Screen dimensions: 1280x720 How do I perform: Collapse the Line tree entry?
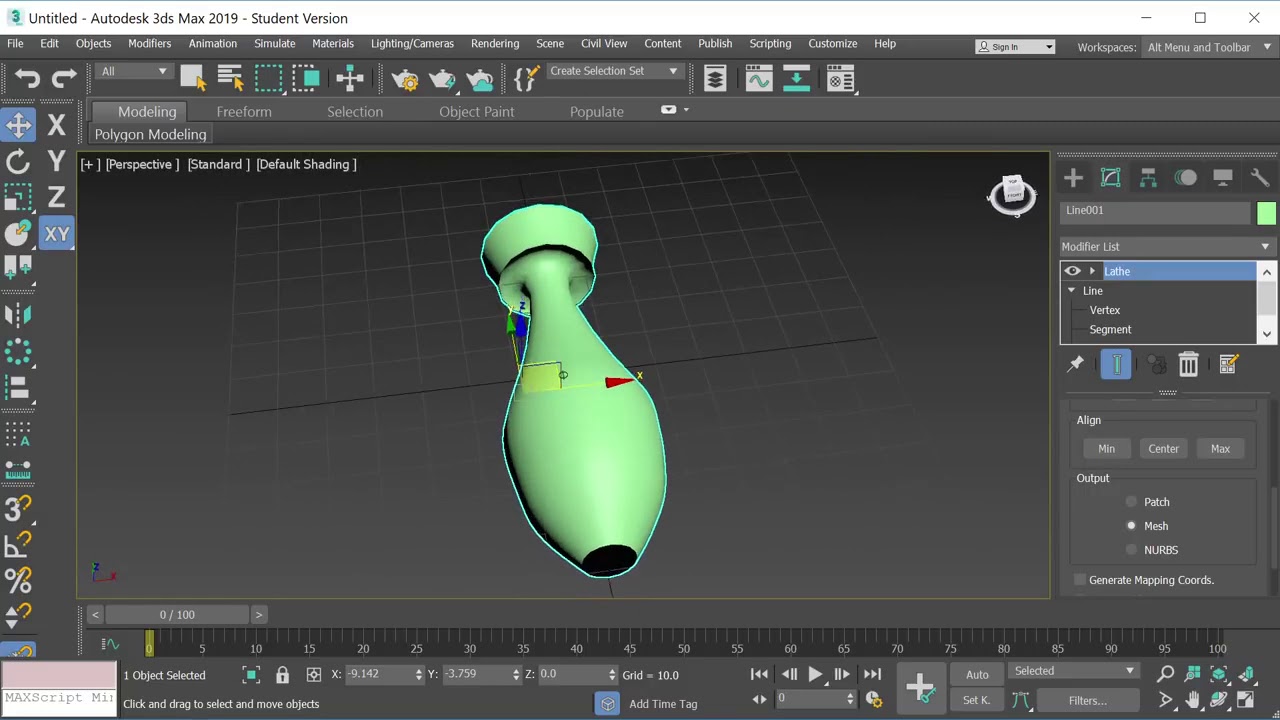[x=1071, y=291]
